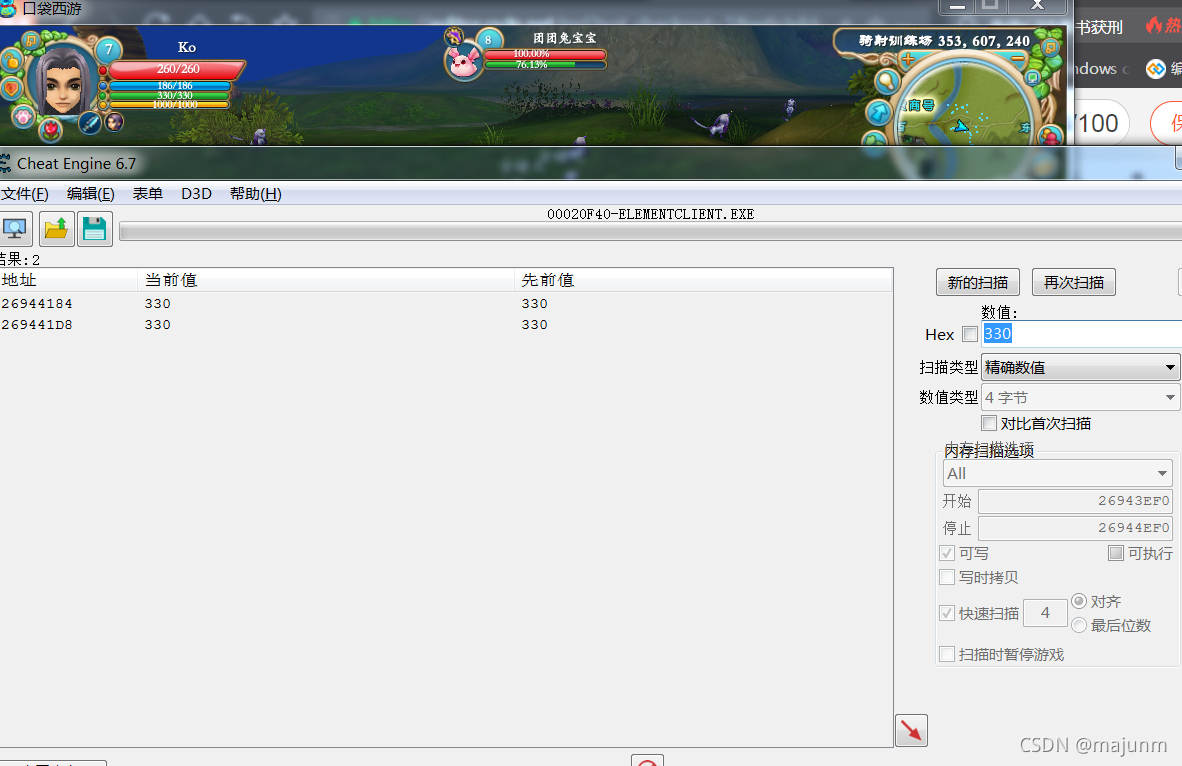This screenshot has width=1182, height=766.
Task: Click the square icon at minimap top-right
Action: 1049,47
